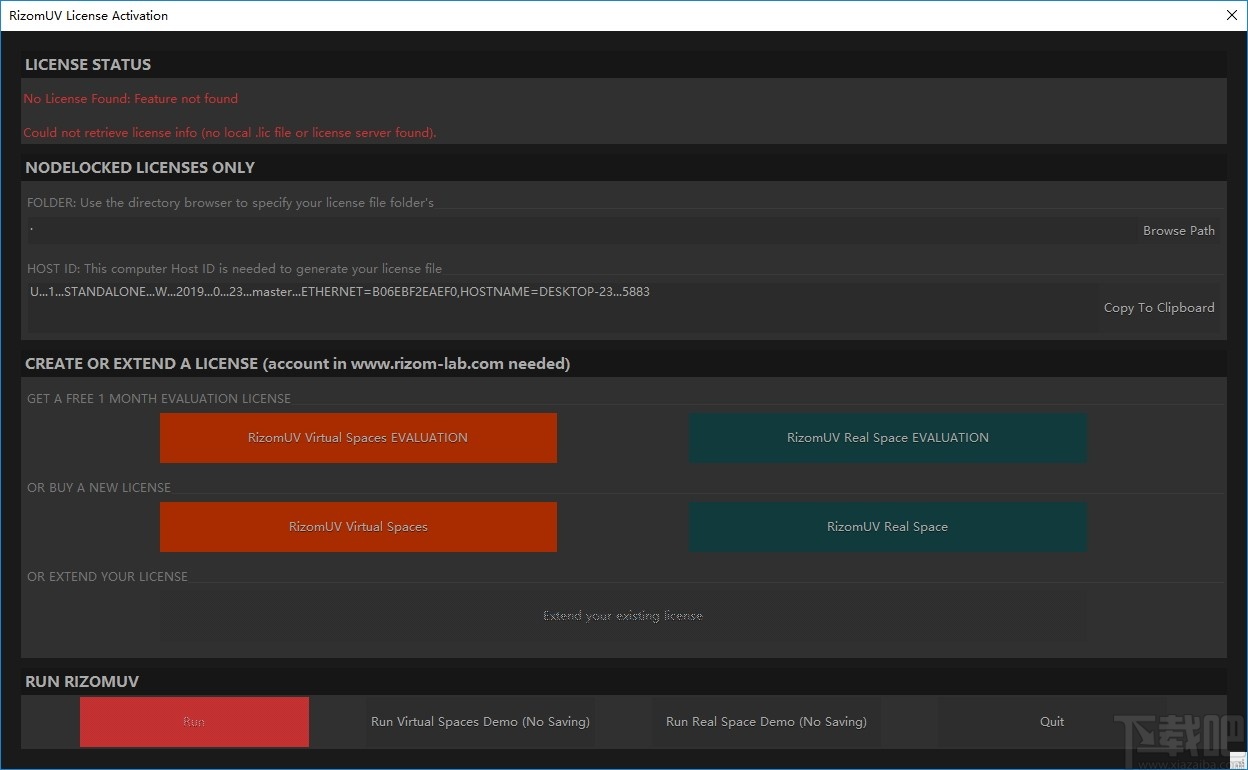Click the FOLDER directory browser instruction text

coord(231,203)
